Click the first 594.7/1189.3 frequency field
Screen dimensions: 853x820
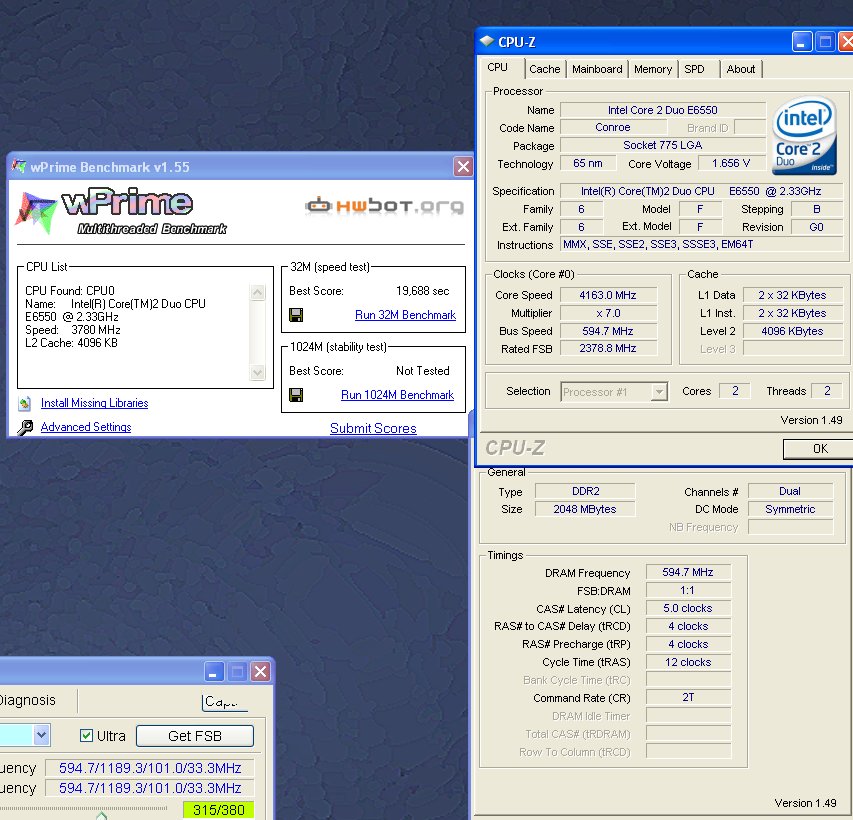pyautogui.click(x=150, y=768)
